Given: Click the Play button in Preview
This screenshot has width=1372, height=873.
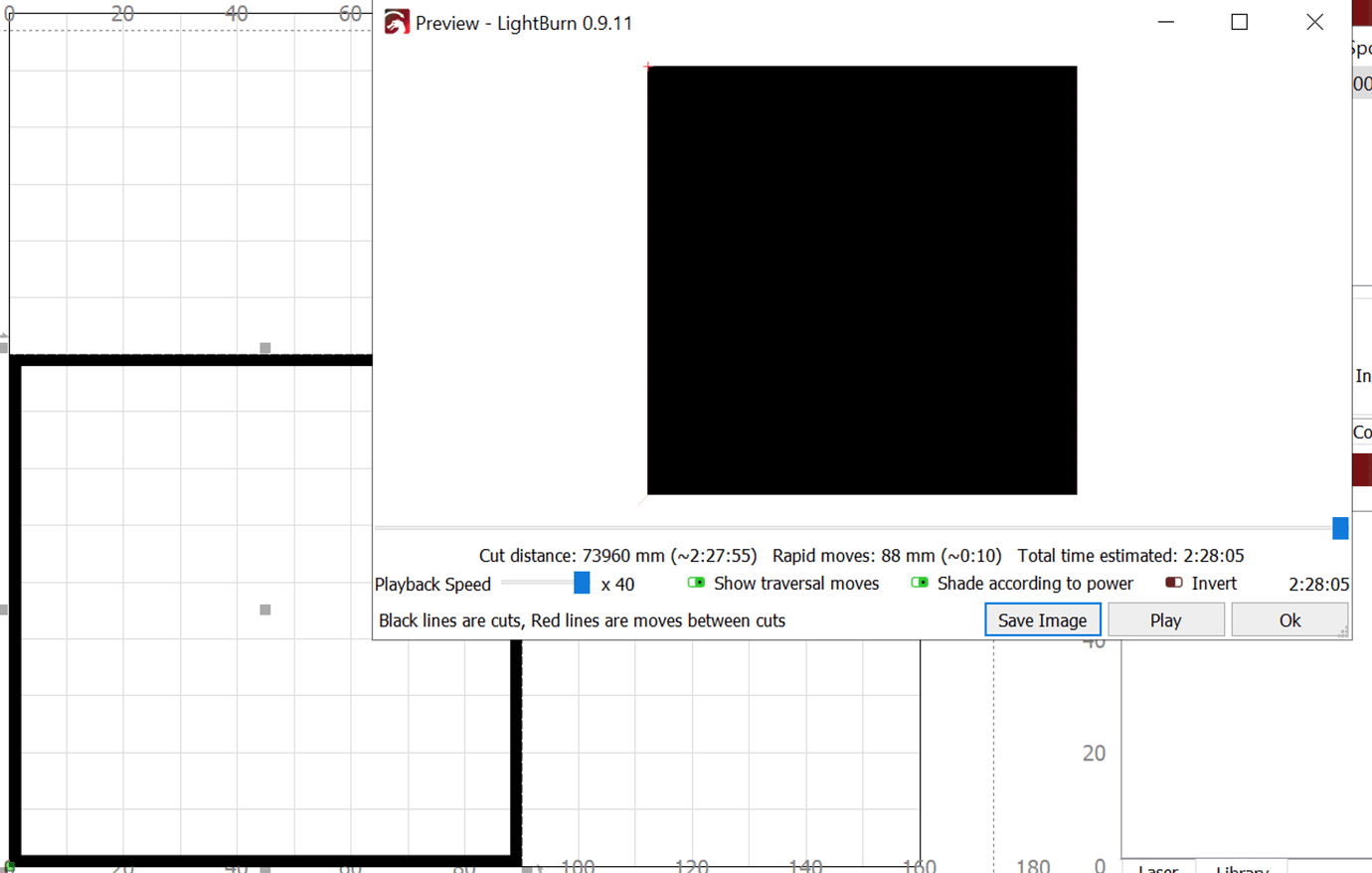Looking at the screenshot, I should [x=1165, y=619].
